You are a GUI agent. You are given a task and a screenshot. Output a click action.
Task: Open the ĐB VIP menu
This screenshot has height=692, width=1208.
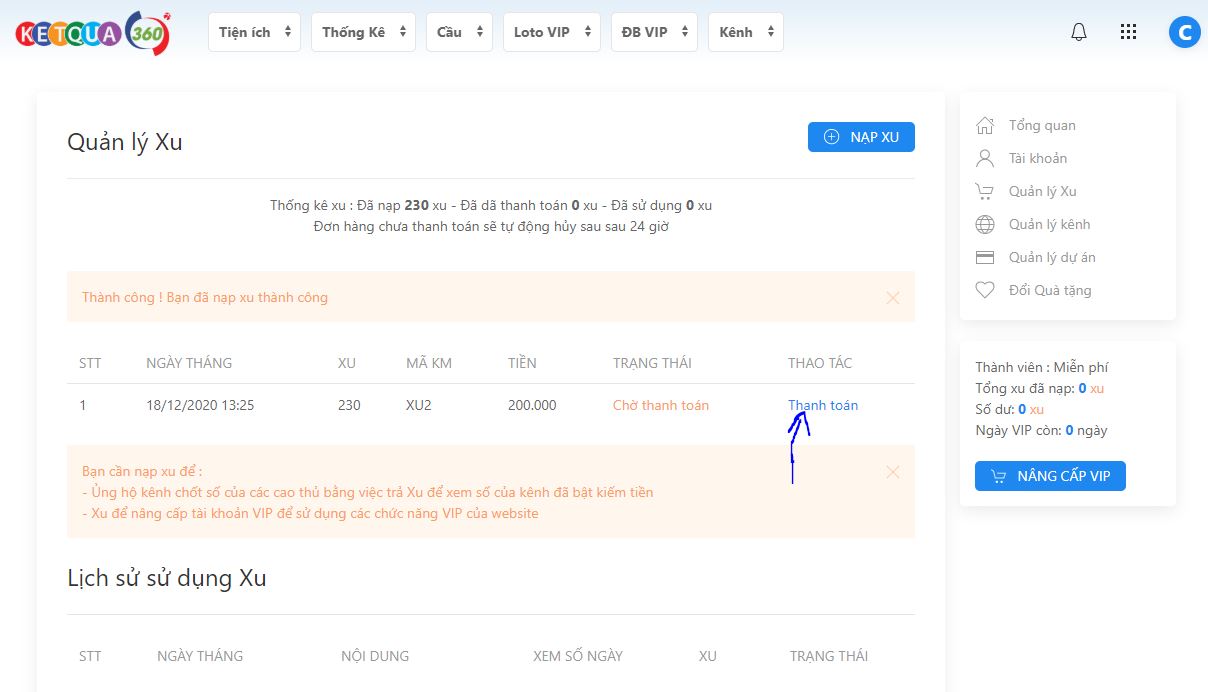[x=654, y=32]
